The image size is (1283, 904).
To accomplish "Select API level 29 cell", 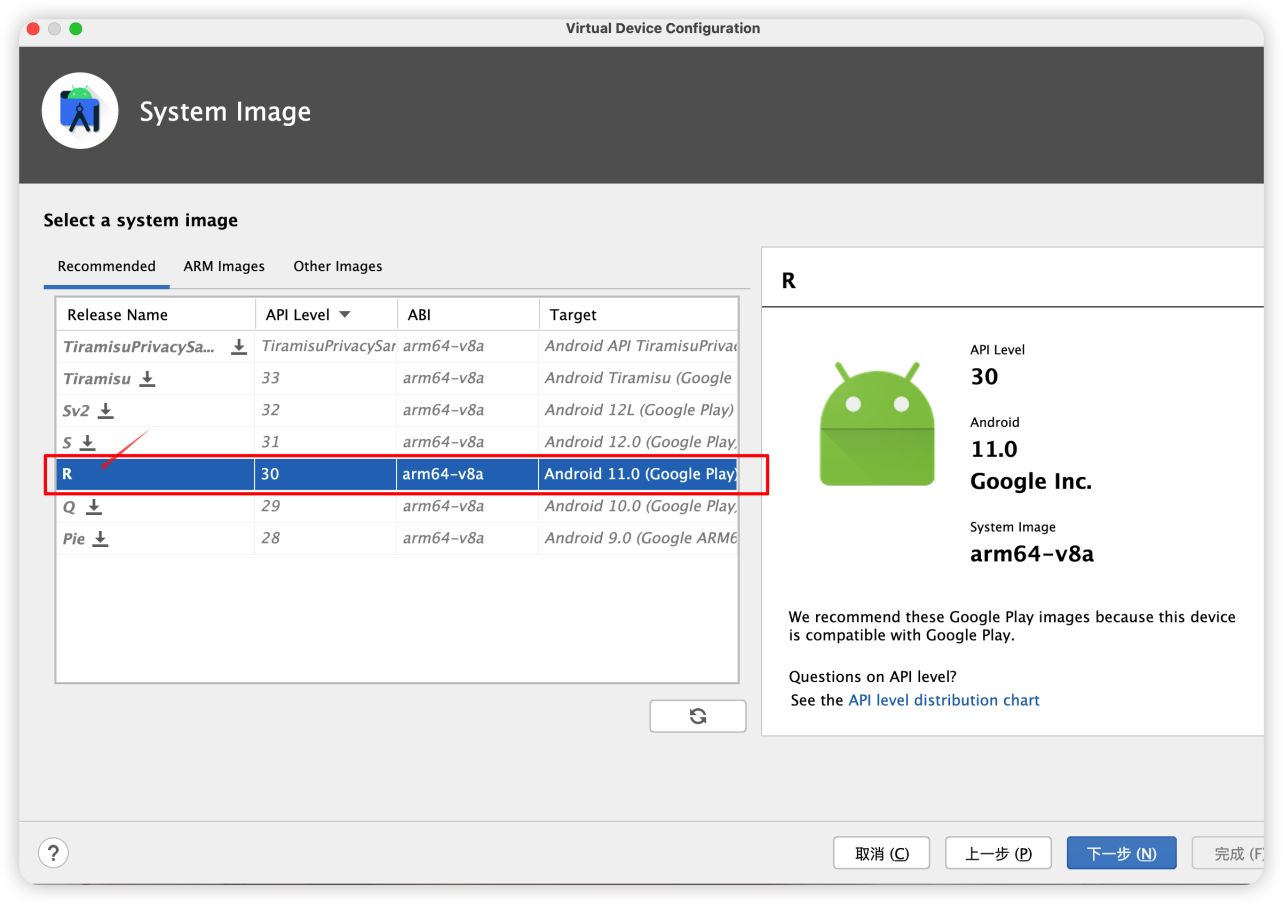I will point(270,507).
